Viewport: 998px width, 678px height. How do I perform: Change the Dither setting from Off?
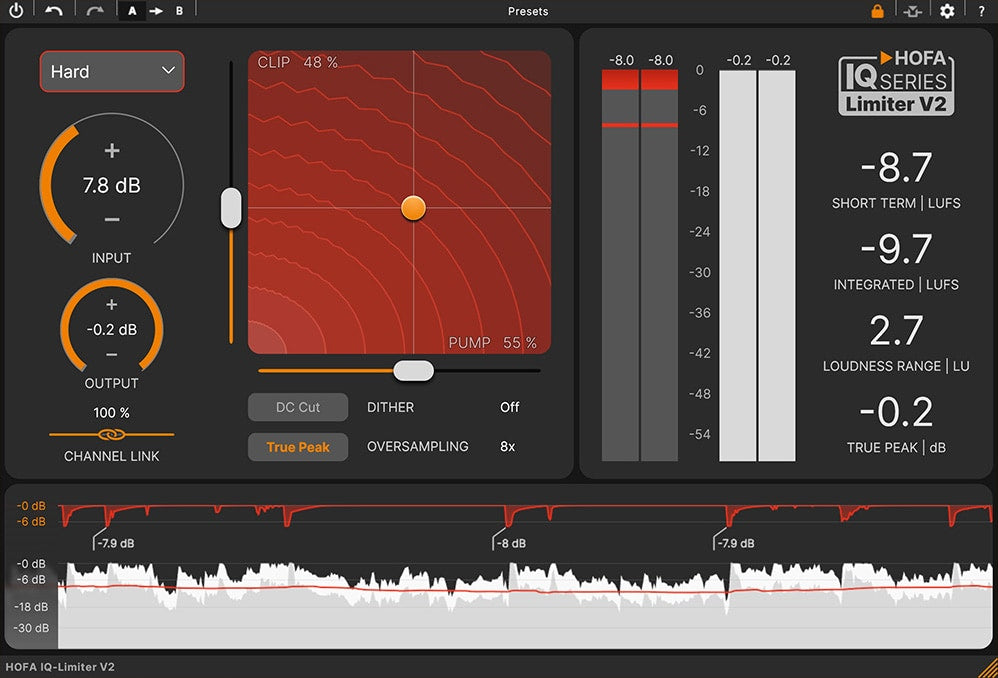tap(509, 407)
